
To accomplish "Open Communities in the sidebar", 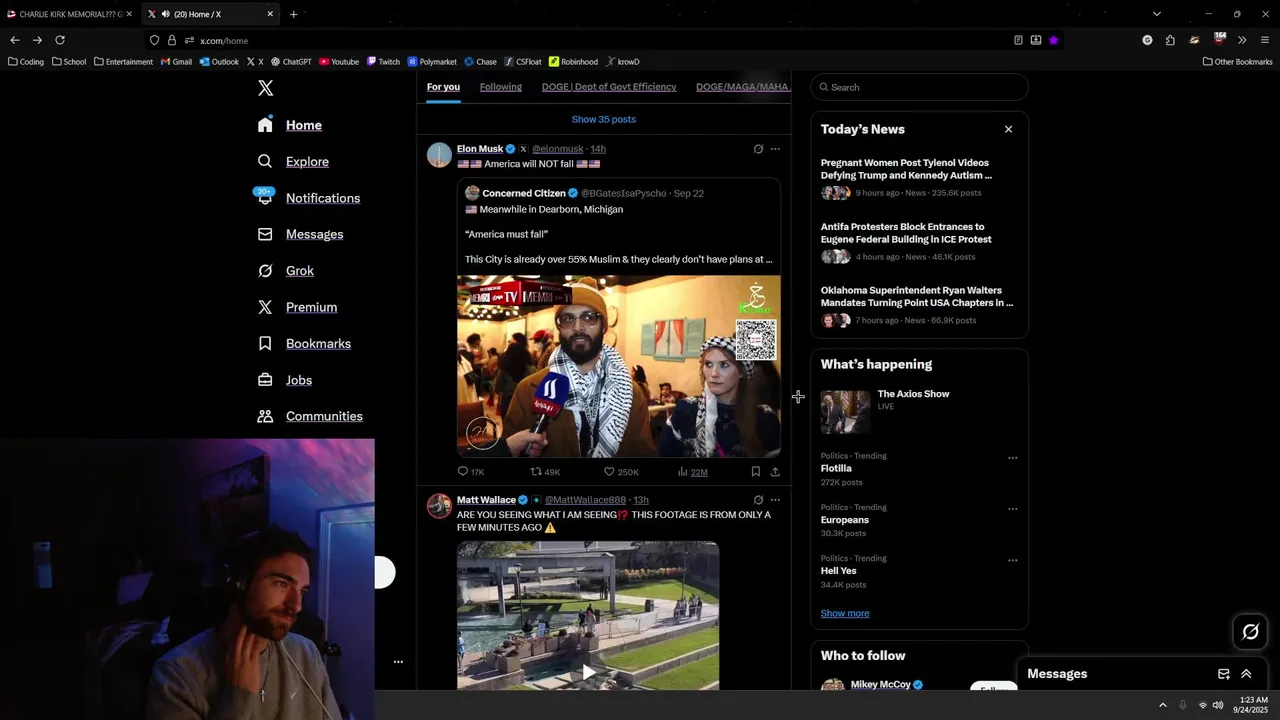I will point(310,416).
